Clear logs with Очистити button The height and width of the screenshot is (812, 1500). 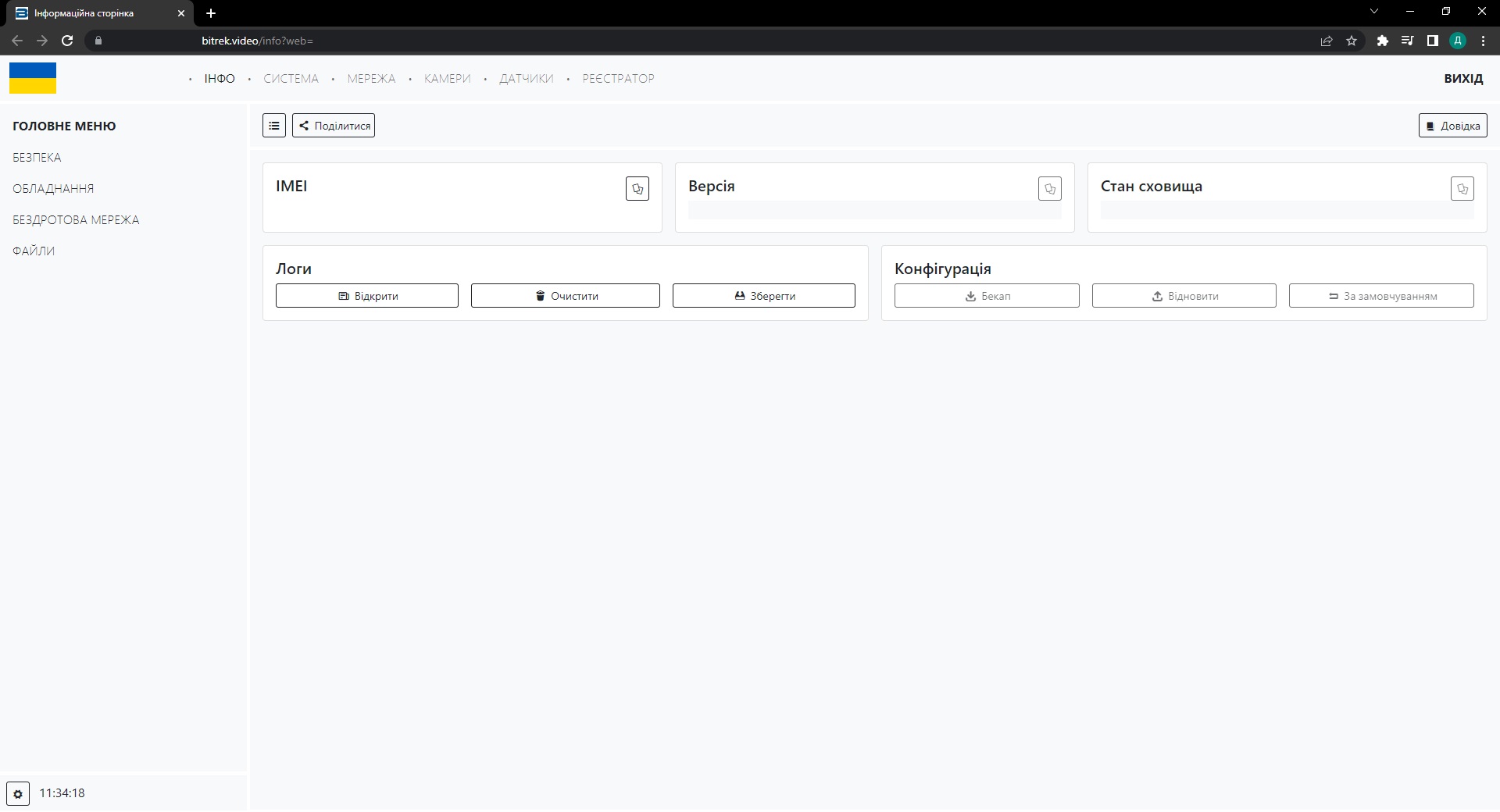pos(566,296)
